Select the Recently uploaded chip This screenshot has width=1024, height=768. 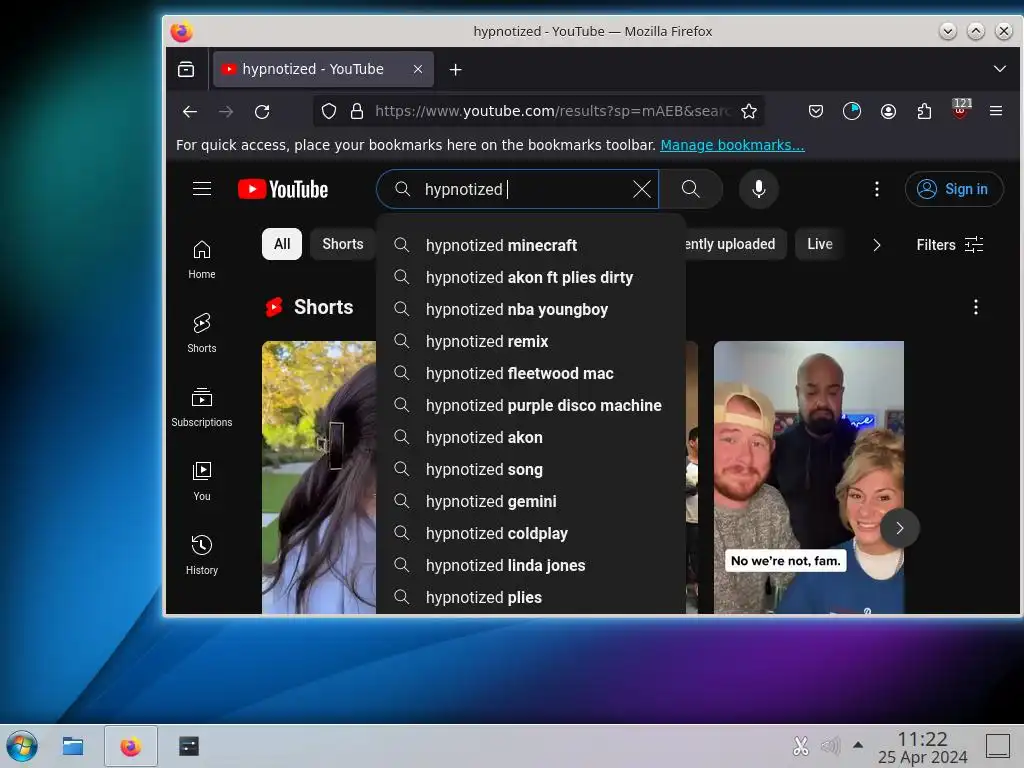click(735, 244)
